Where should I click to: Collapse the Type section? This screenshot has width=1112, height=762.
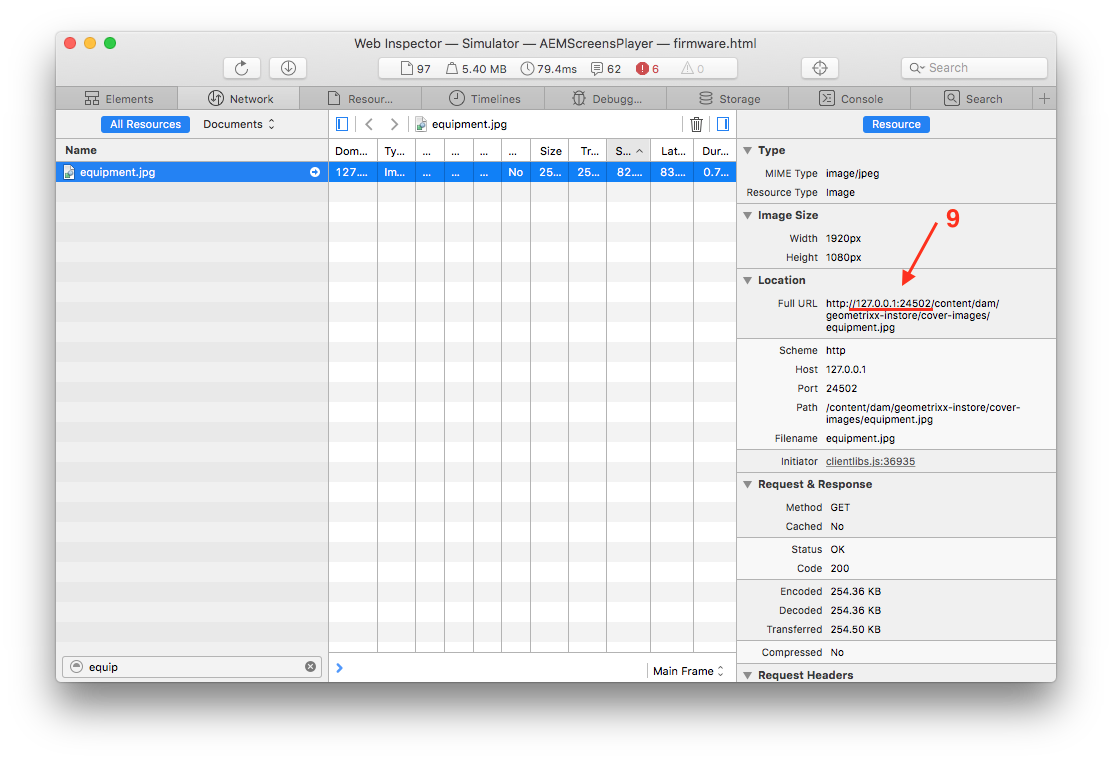click(x=747, y=150)
